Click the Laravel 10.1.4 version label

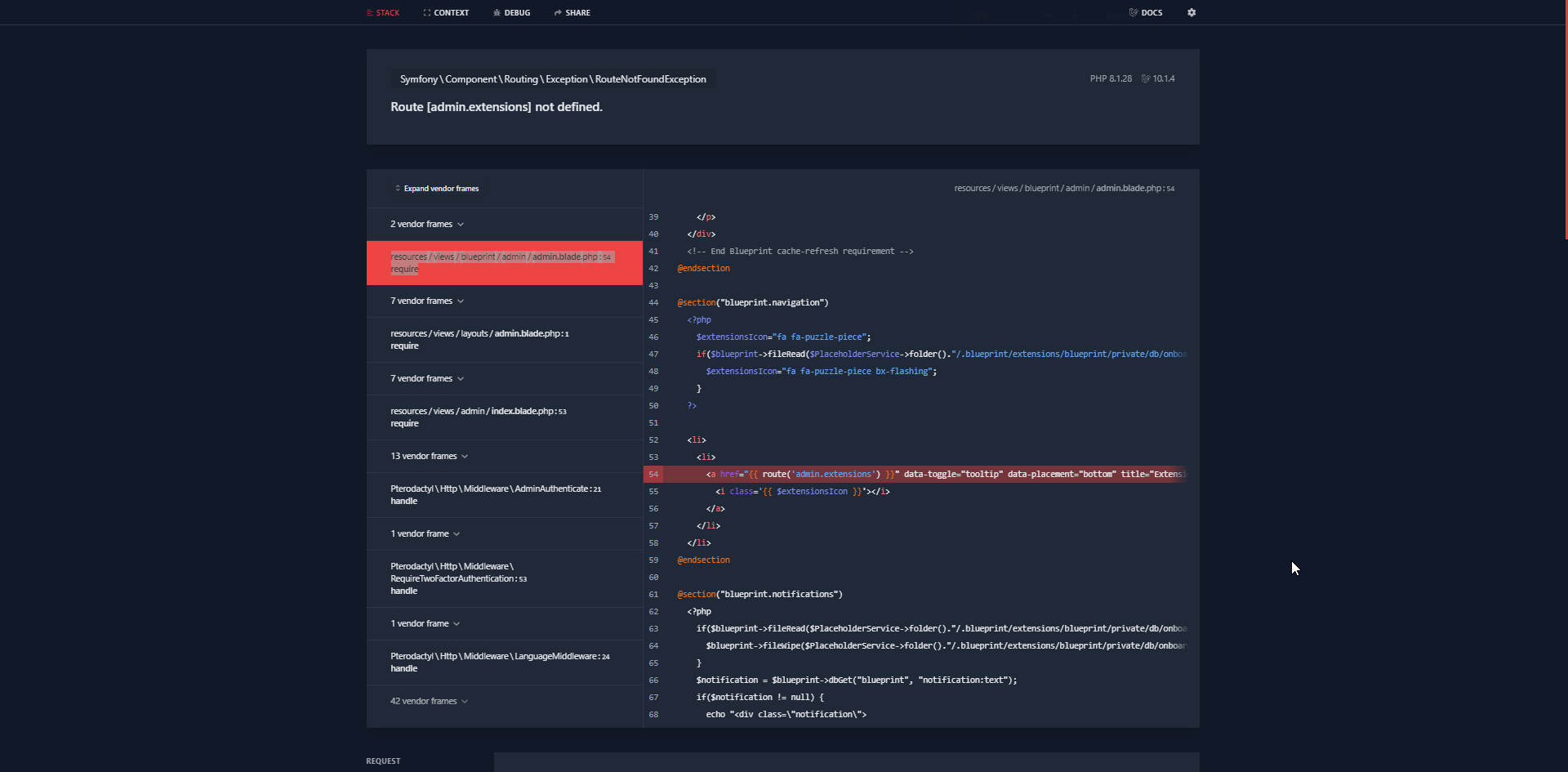coord(1158,78)
